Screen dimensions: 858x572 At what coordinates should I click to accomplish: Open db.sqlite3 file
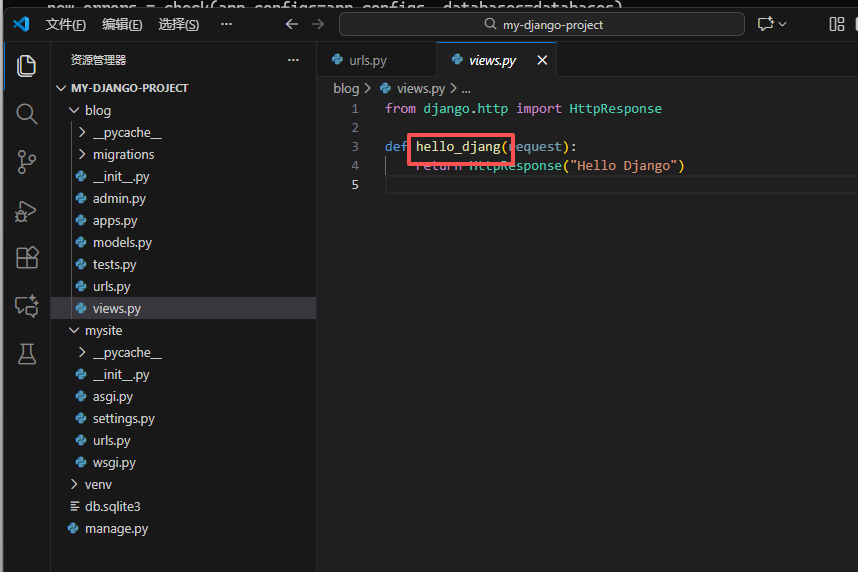click(x=183, y=506)
